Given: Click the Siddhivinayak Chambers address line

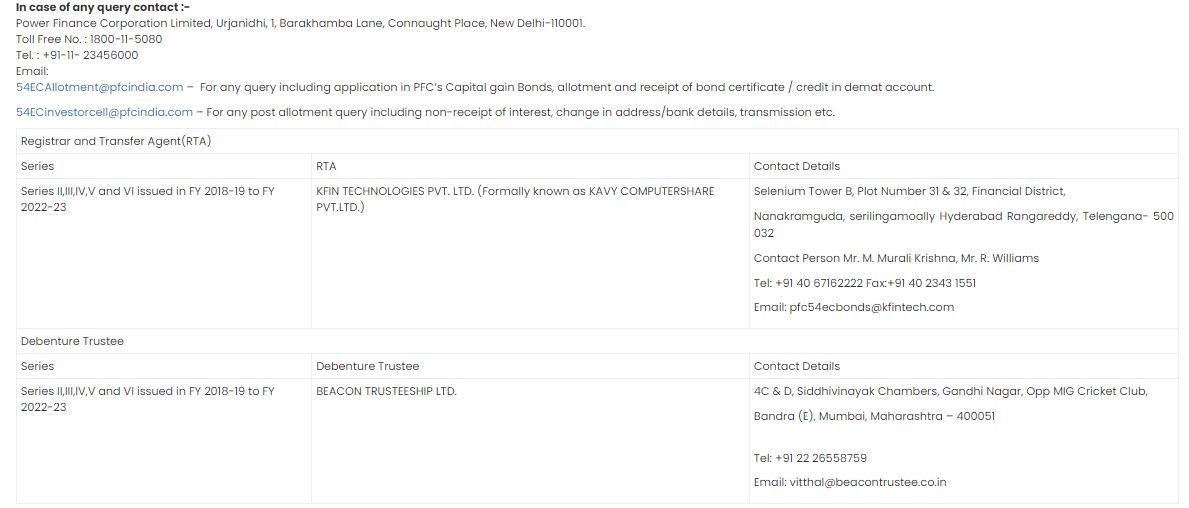Looking at the screenshot, I should (x=950, y=391).
